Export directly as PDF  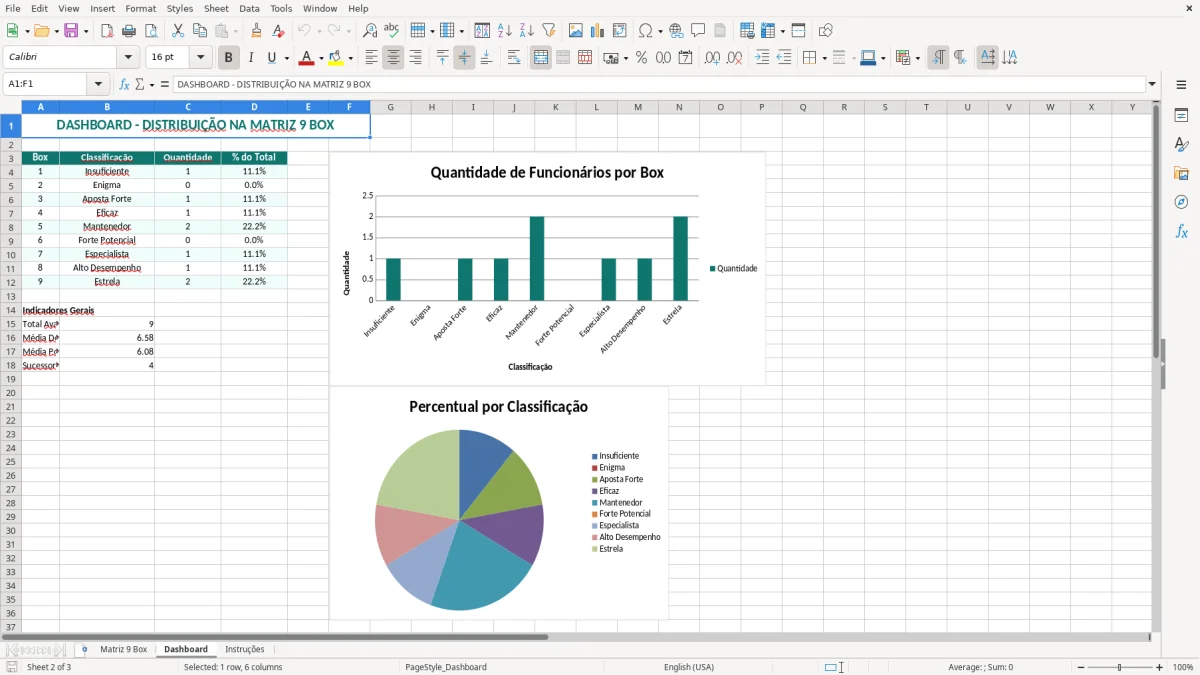click(106, 31)
